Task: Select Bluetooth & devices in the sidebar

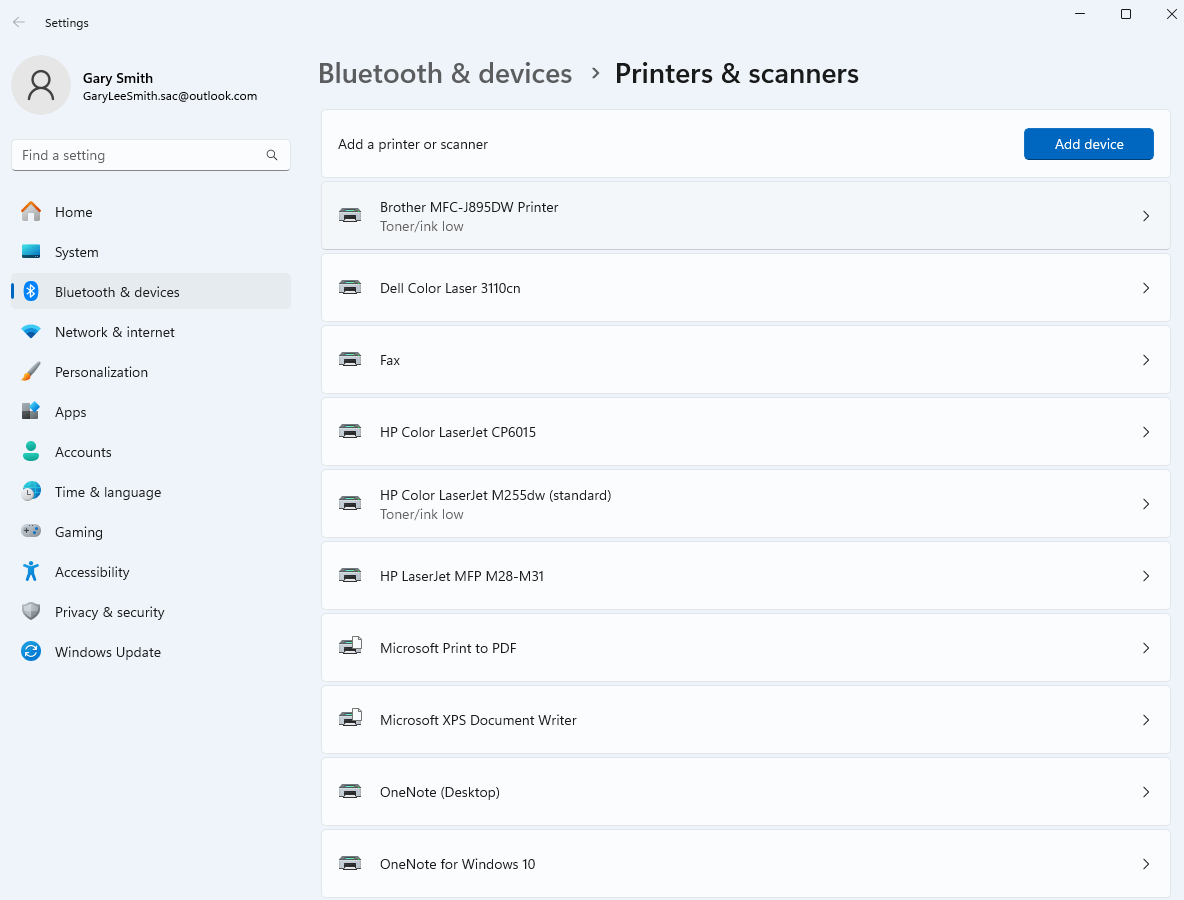Action: pyautogui.click(x=118, y=292)
